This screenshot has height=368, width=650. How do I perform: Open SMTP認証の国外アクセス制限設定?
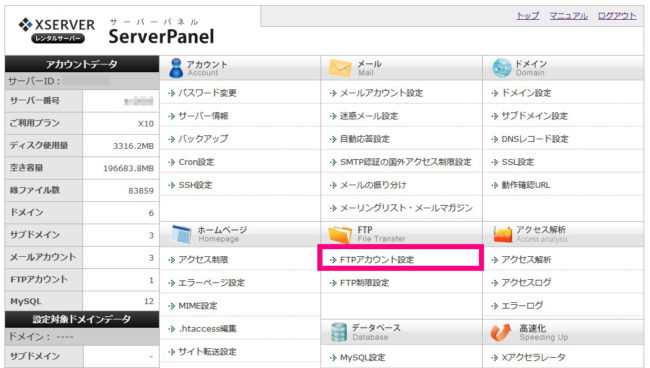click(x=406, y=162)
